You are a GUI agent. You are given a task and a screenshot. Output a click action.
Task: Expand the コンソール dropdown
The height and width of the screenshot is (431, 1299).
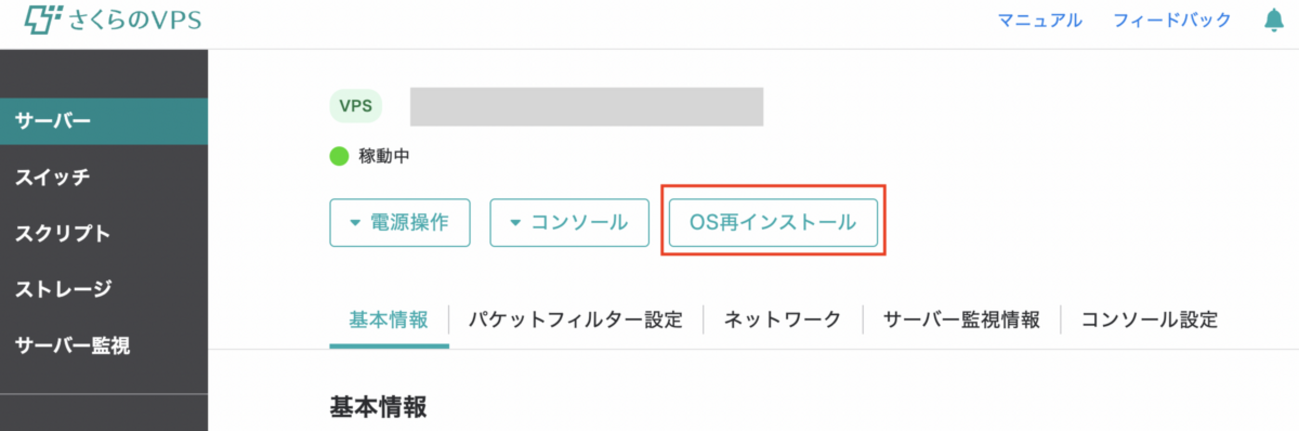[569, 223]
